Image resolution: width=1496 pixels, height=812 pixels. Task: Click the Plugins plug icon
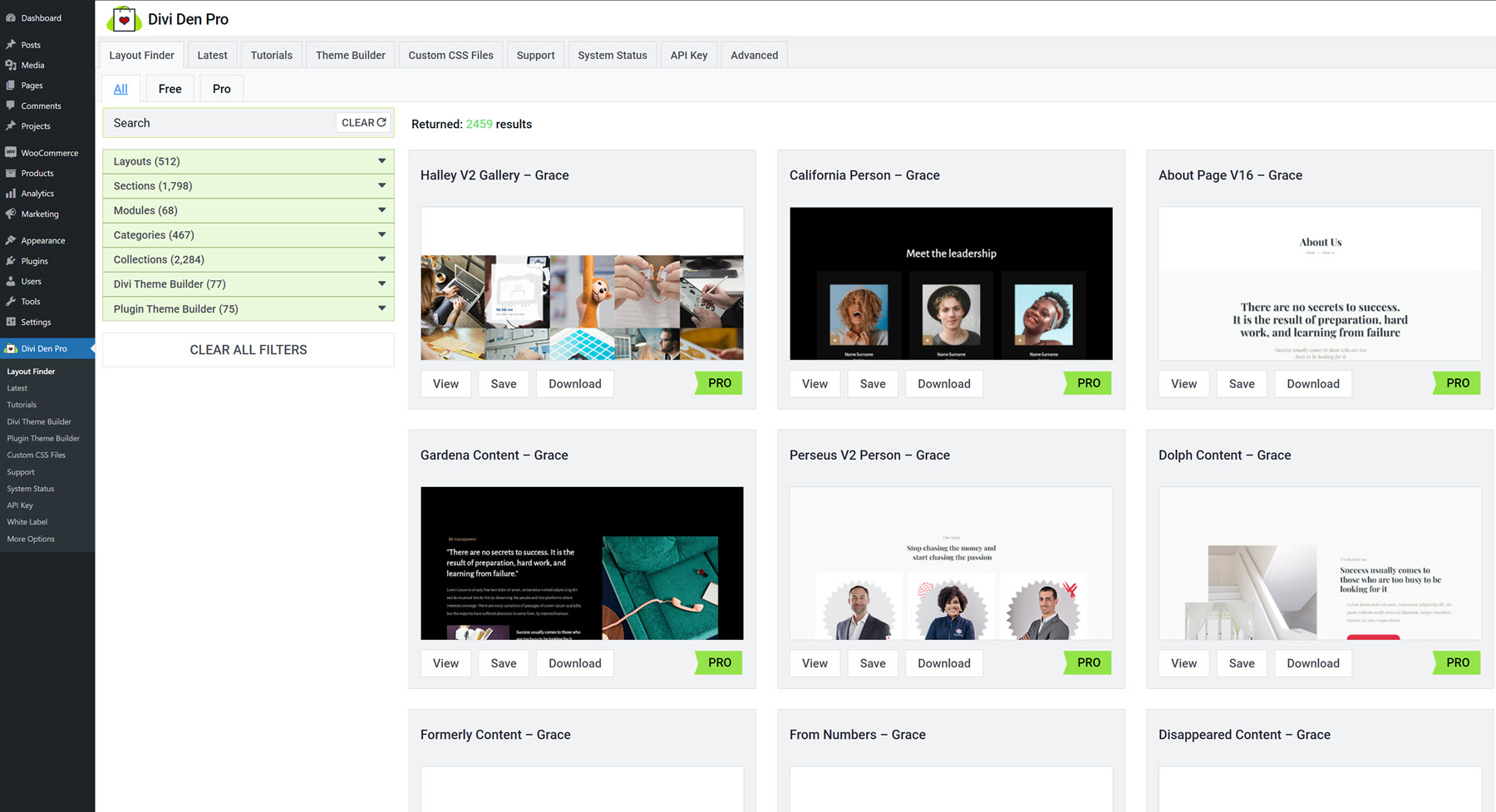(11, 261)
